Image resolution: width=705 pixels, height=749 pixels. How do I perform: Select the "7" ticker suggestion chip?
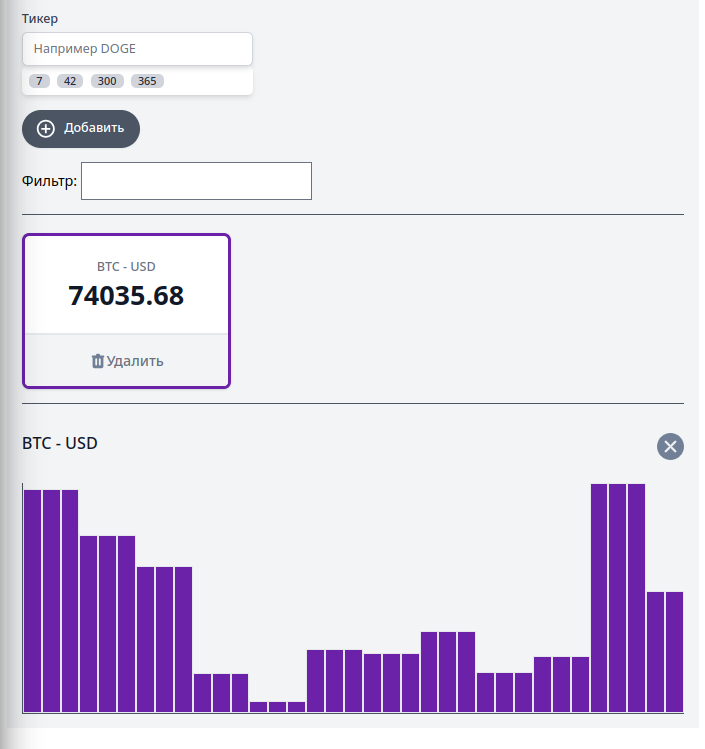pyautogui.click(x=39, y=81)
